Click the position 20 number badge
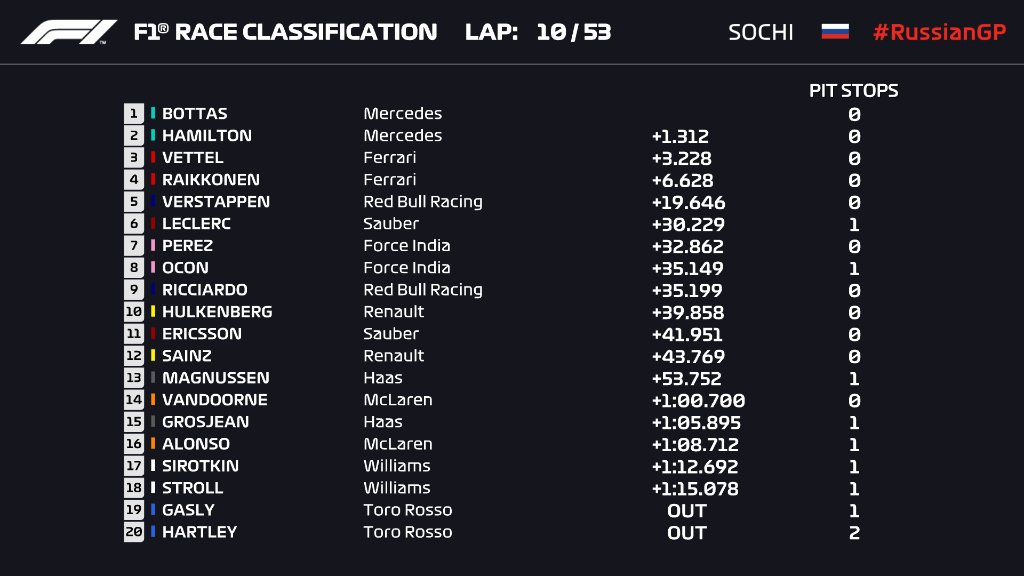This screenshot has width=1024, height=576. coord(134,532)
